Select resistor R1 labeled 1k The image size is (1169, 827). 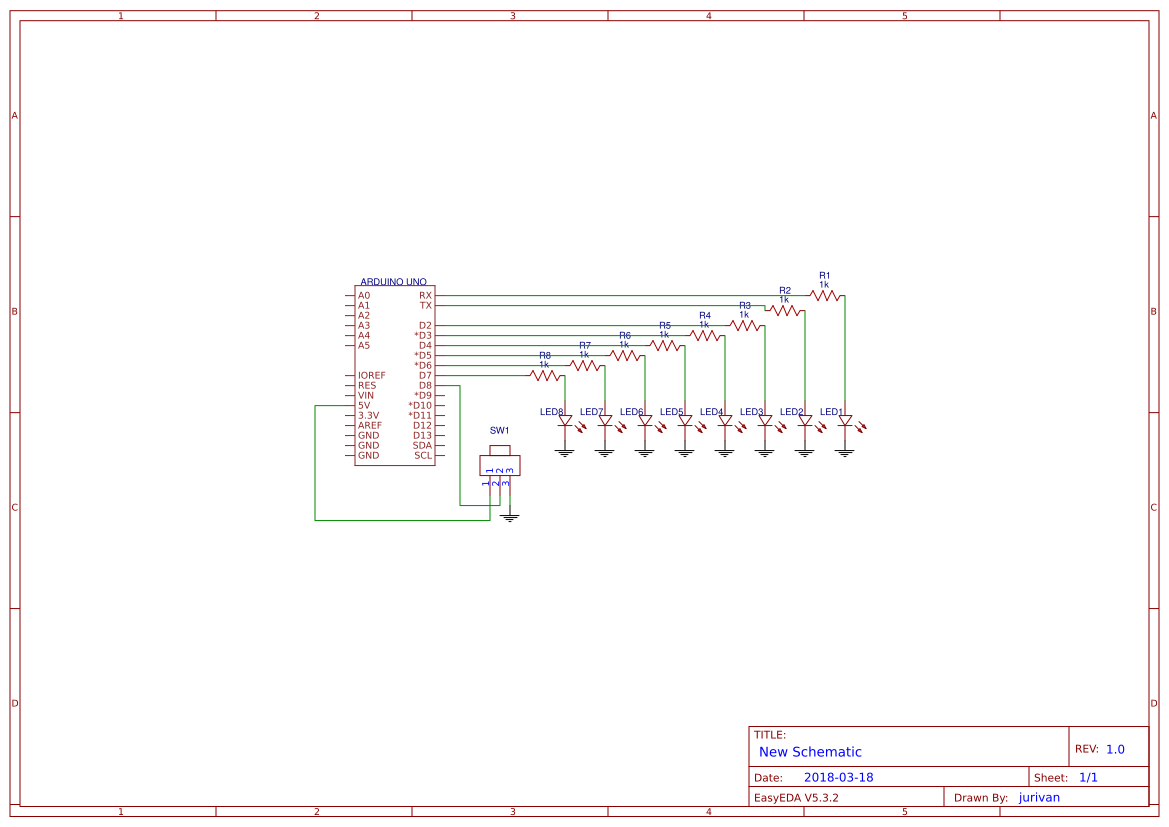[x=826, y=293]
